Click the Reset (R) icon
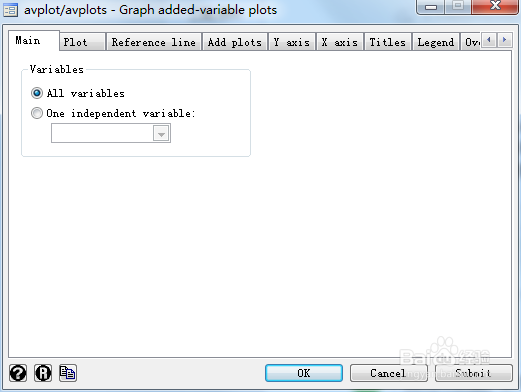521x392 pixels. (43, 373)
